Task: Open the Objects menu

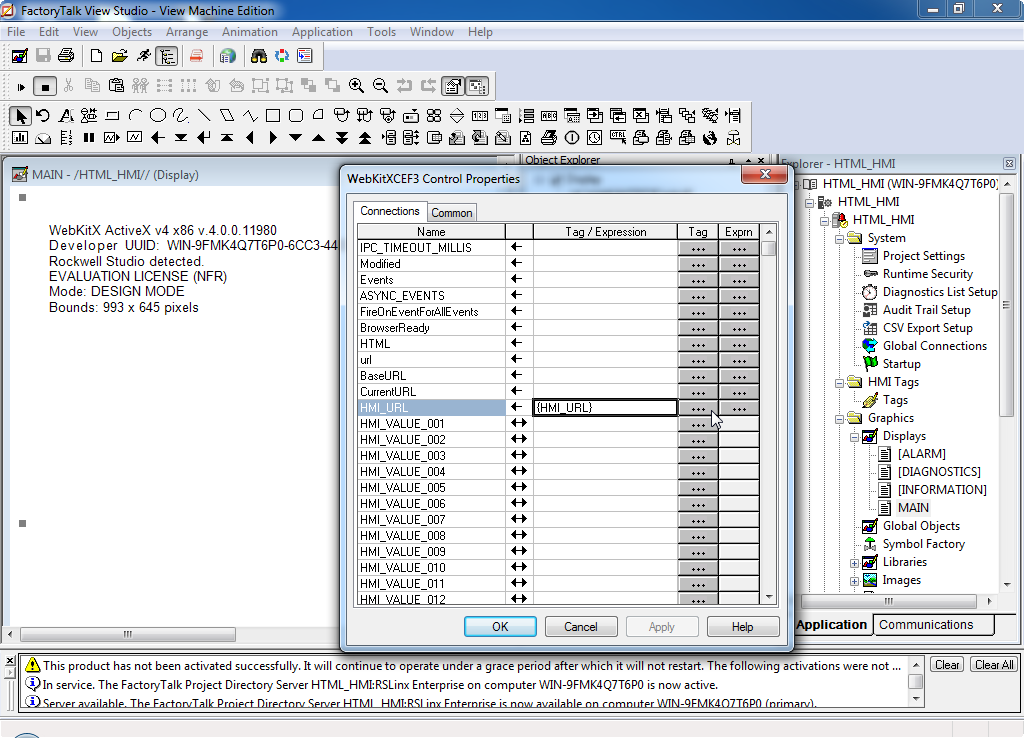Action: coord(132,32)
